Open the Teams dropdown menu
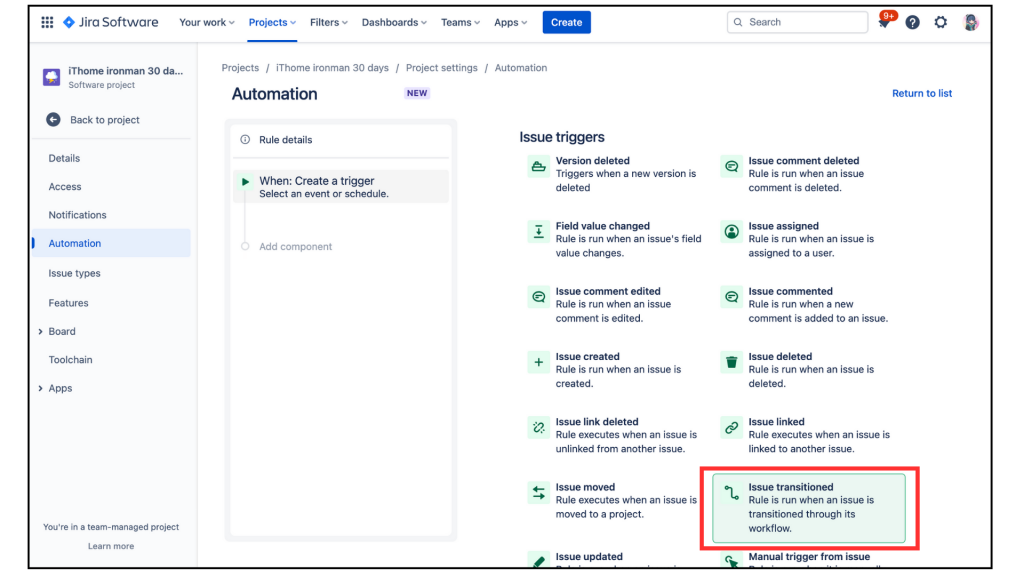This screenshot has height=576, width=1024. tap(460, 22)
